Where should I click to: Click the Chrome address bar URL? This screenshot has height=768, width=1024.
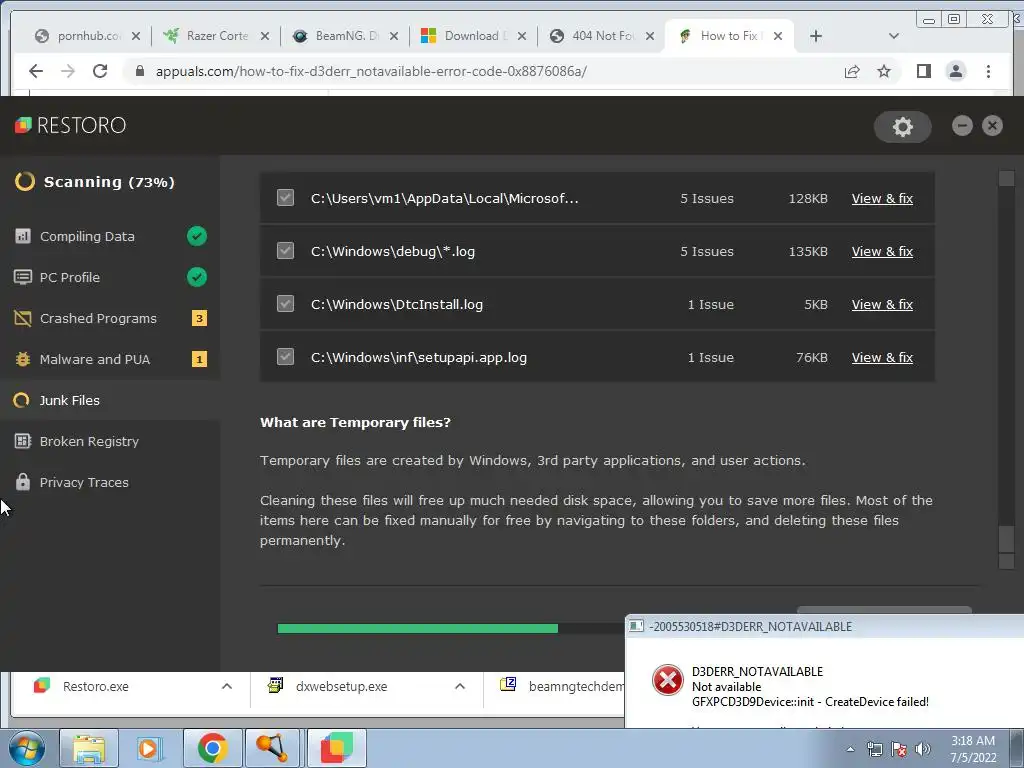click(x=371, y=71)
